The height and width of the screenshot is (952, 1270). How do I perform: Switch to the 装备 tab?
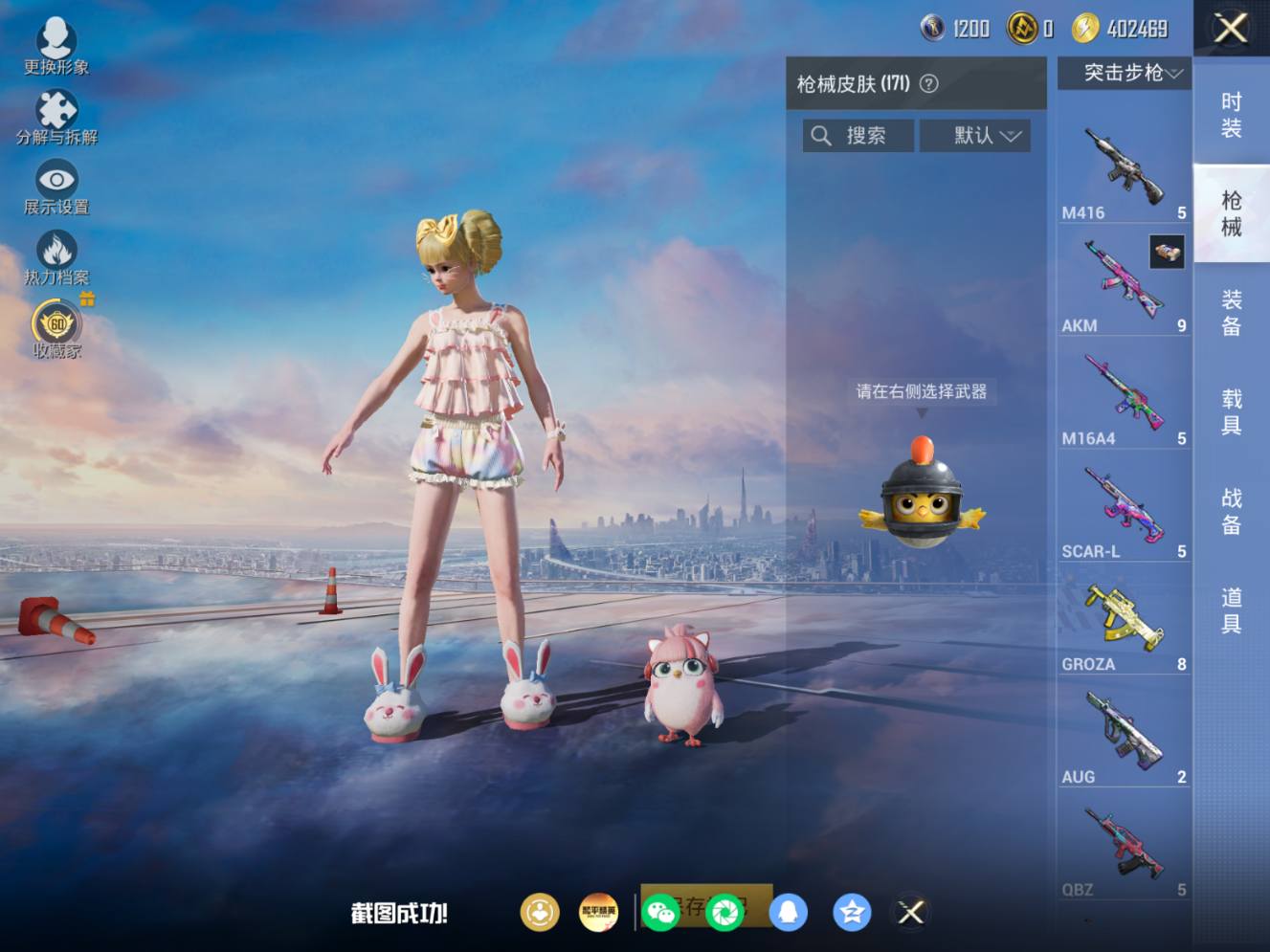[x=1231, y=313]
